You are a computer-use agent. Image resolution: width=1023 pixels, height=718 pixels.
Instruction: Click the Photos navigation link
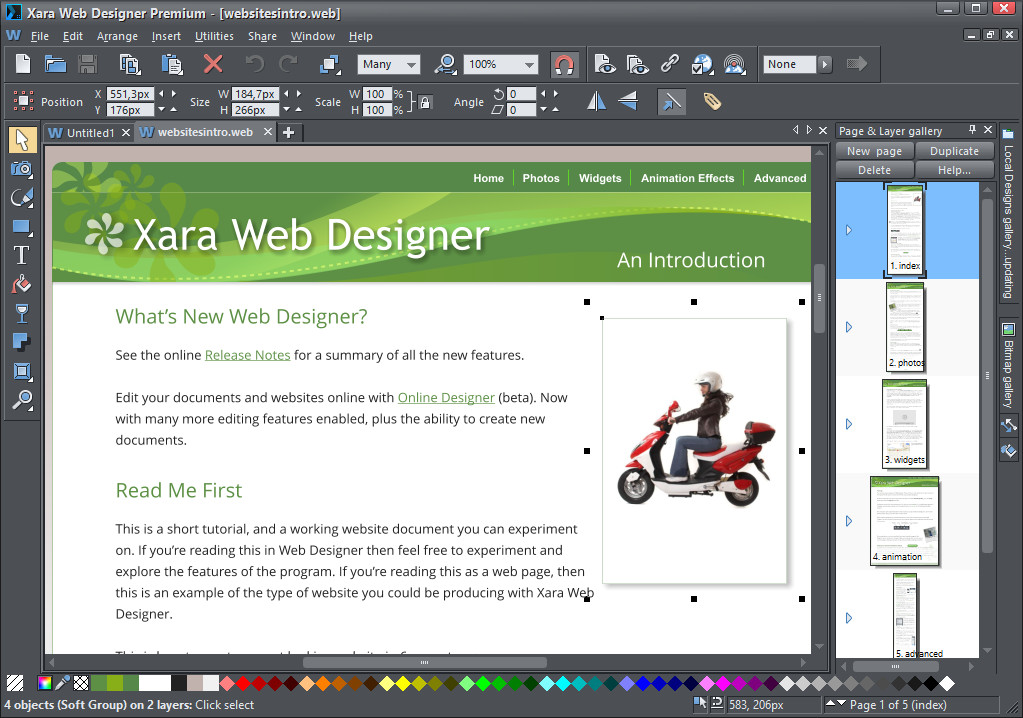[541, 178]
